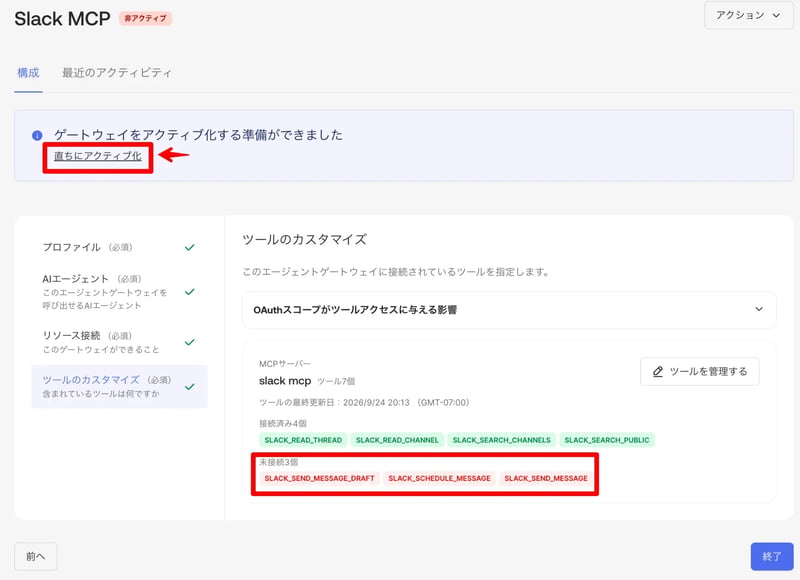Click the SLACK_SEND_MESSAGE_DRAFT tag
The height and width of the screenshot is (580, 800).
[x=319, y=478]
